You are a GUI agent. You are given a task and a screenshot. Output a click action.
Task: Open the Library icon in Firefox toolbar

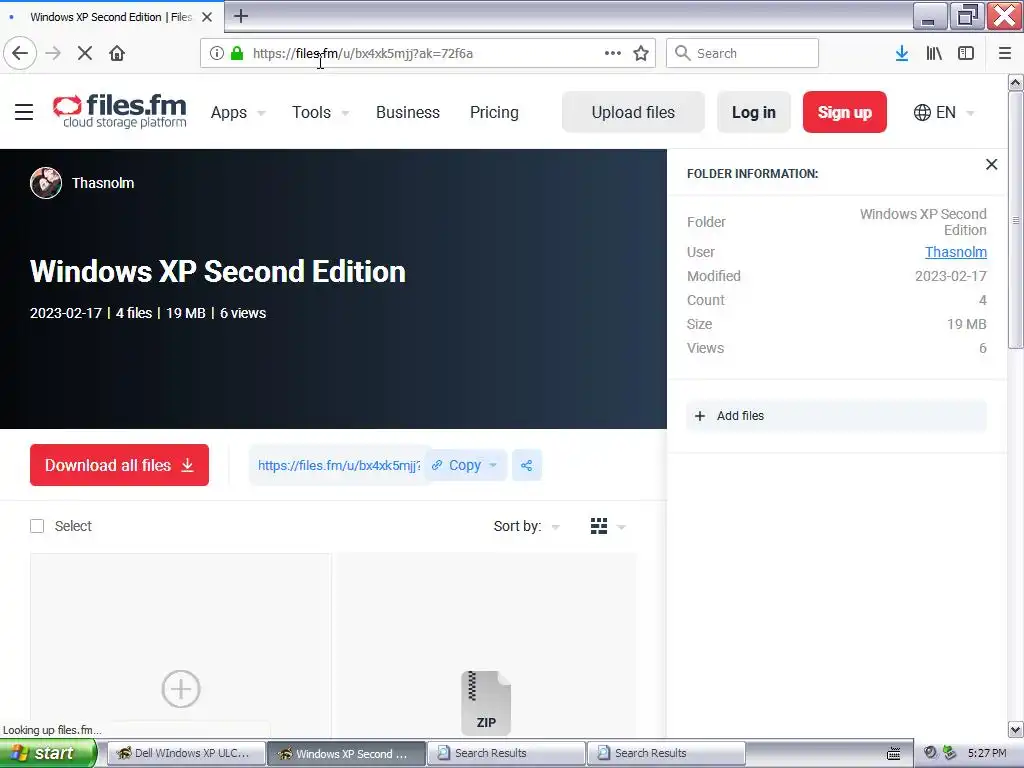(x=934, y=53)
